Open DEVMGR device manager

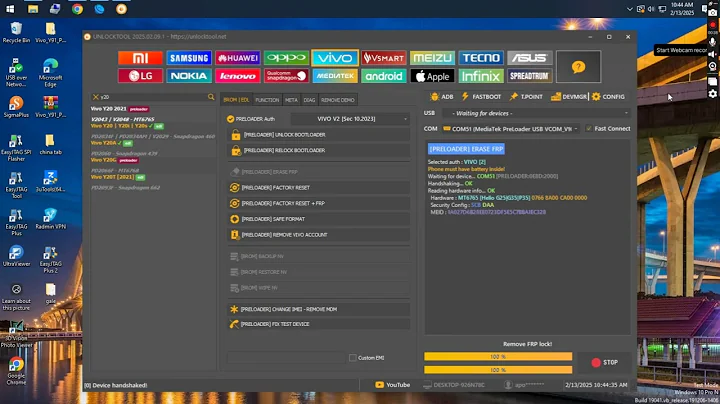(568, 97)
